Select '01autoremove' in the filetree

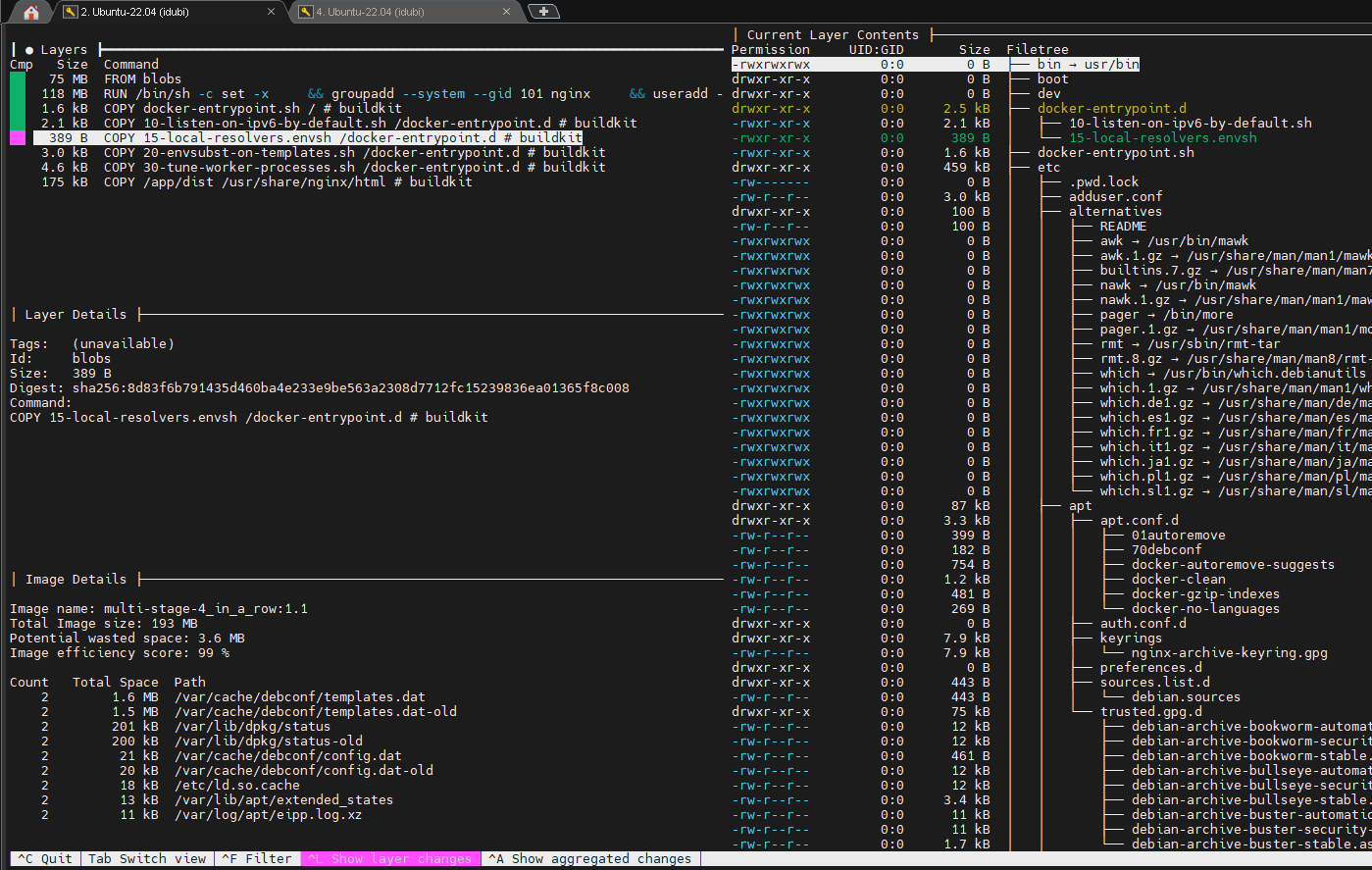pyautogui.click(x=1179, y=535)
